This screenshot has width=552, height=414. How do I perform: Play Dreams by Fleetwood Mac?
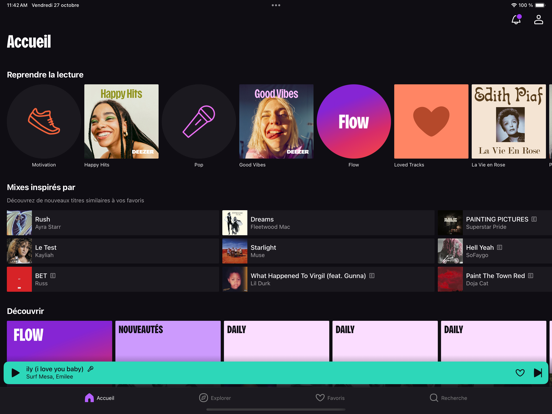(328, 223)
